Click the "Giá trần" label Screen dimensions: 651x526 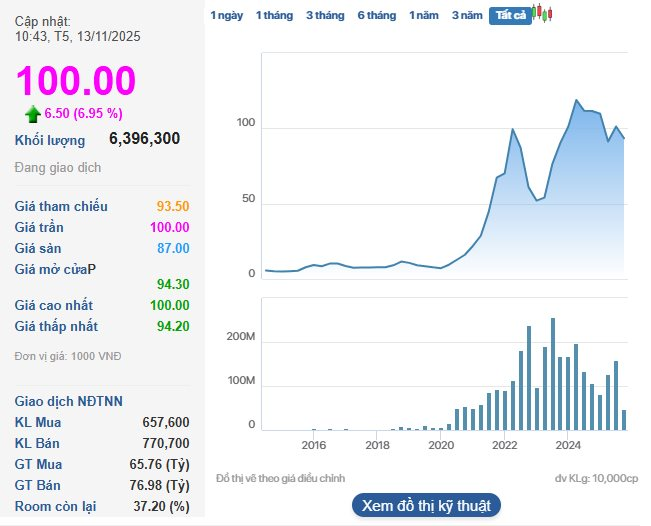pos(42,227)
